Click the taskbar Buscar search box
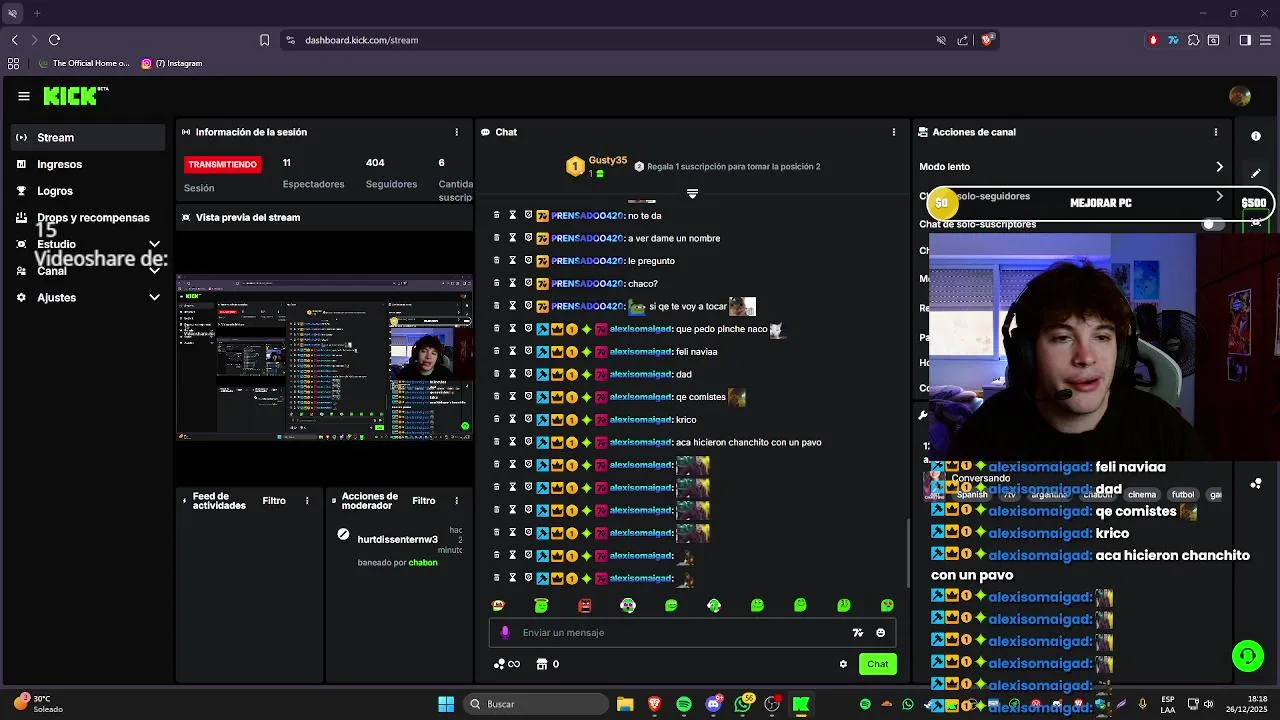The width and height of the screenshot is (1280, 720). click(x=534, y=704)
